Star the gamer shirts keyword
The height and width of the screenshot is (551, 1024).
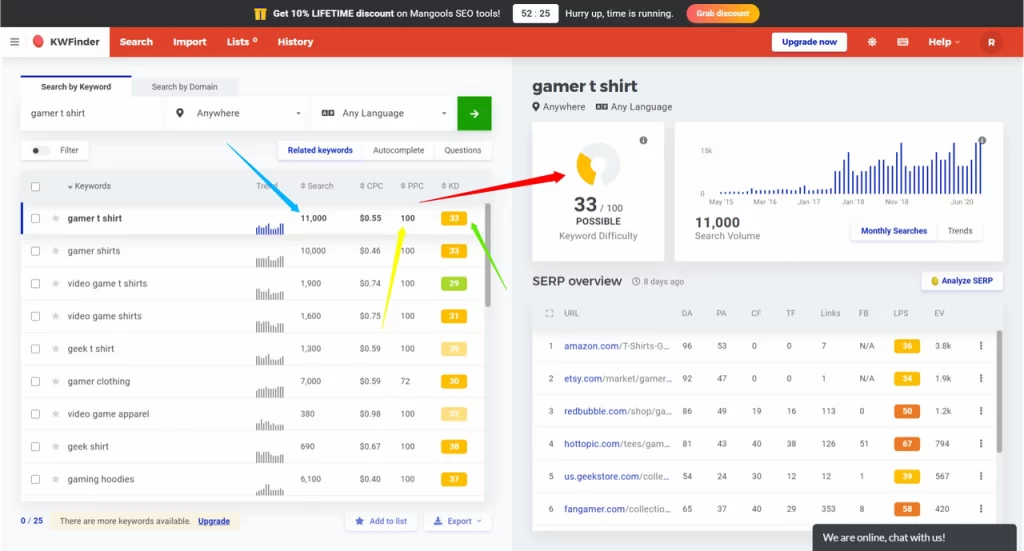point(56,251)
